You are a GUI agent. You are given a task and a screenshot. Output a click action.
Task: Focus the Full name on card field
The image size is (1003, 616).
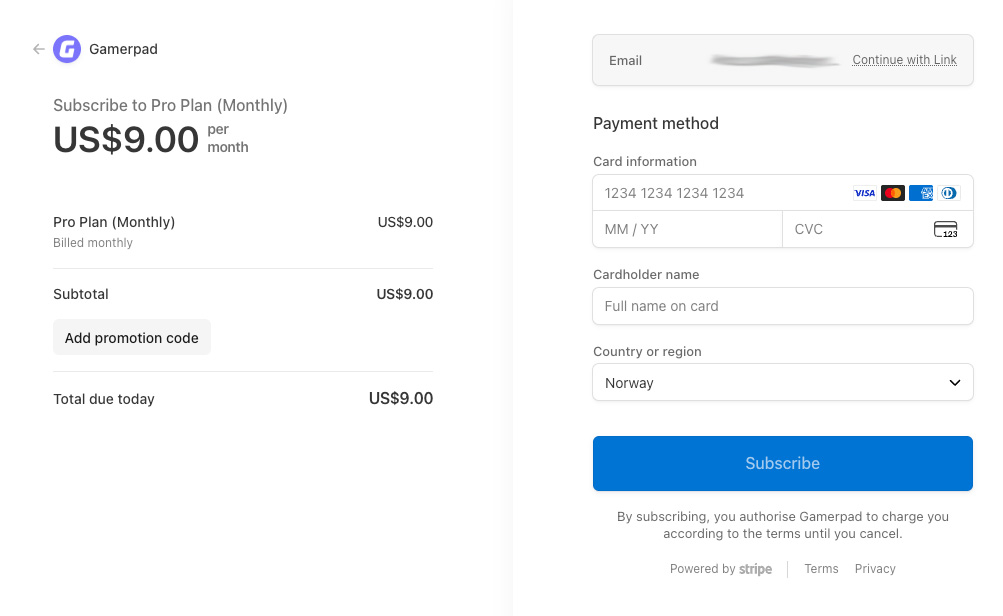pos(782,306)
